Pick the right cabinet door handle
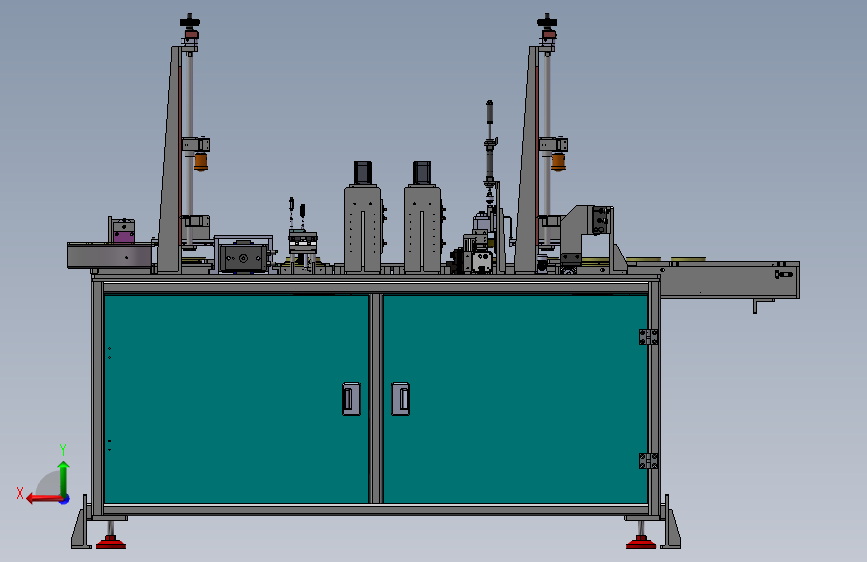The width and height of the screenshot is (867, 562). [401, 398]
